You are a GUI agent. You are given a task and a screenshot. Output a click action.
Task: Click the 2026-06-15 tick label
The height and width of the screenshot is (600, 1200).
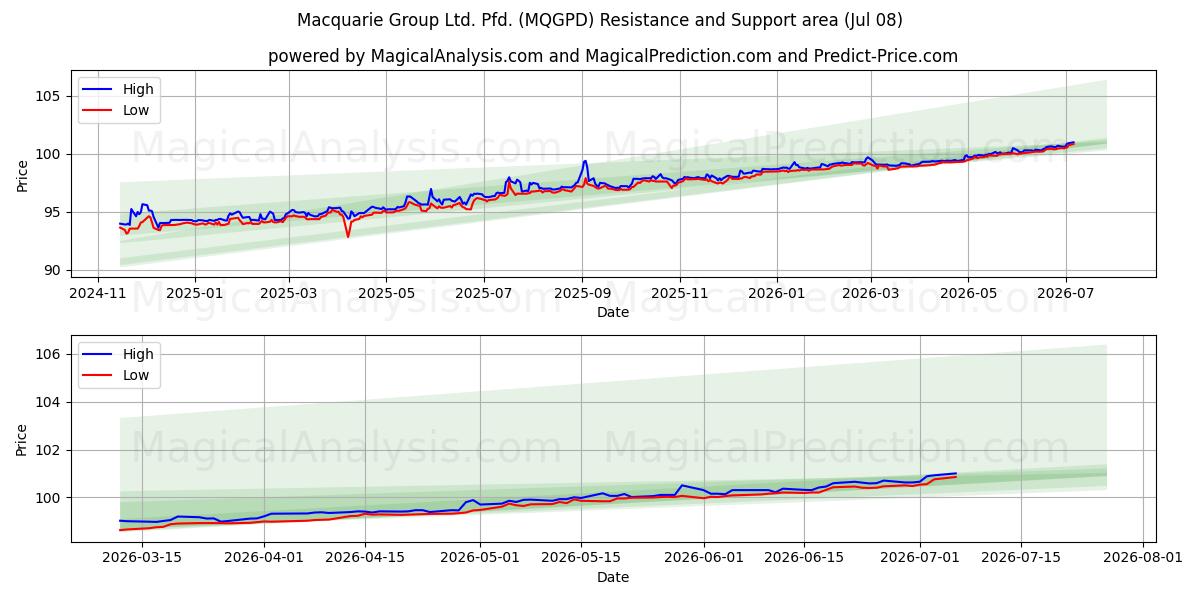tap(805, 558)
